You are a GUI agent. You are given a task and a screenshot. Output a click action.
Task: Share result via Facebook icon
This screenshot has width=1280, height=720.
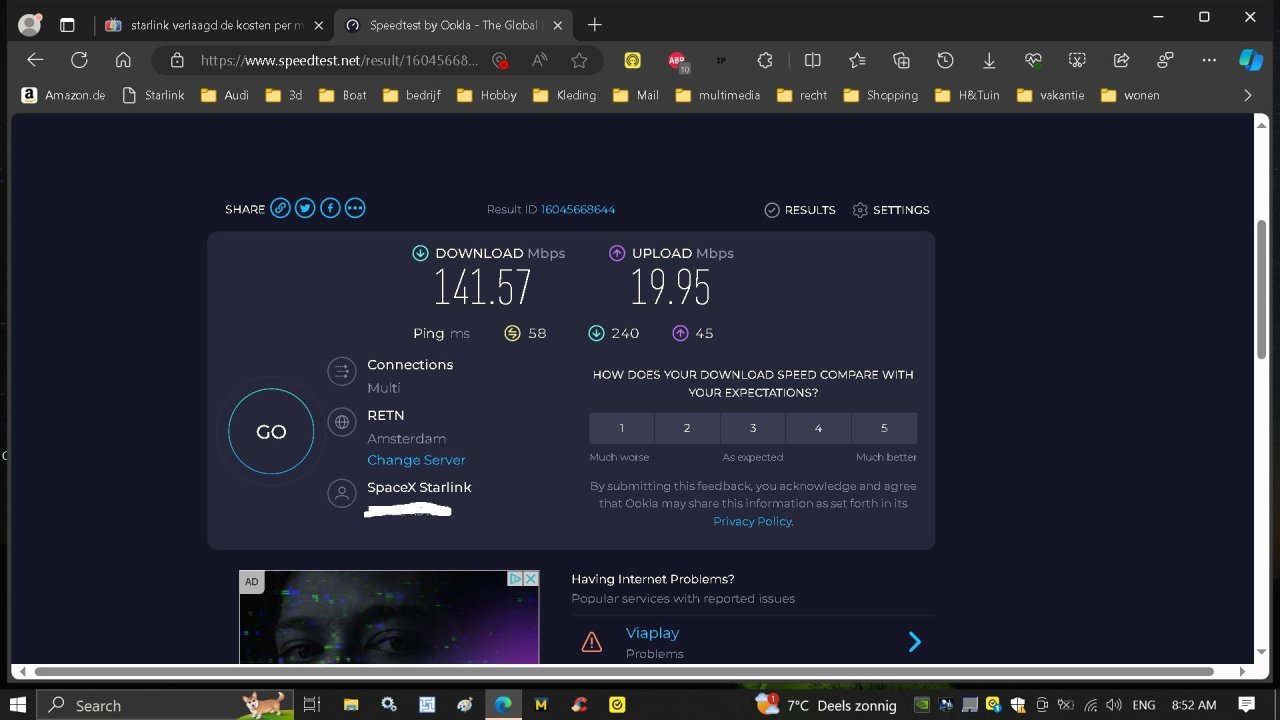tap(330, 208)
